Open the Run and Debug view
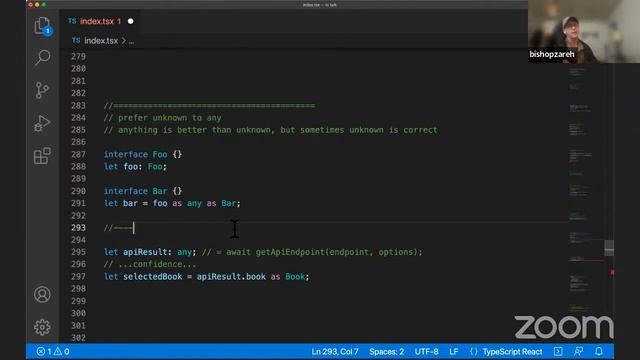Screen dimensions: 640x360 (x=42, y=123)
